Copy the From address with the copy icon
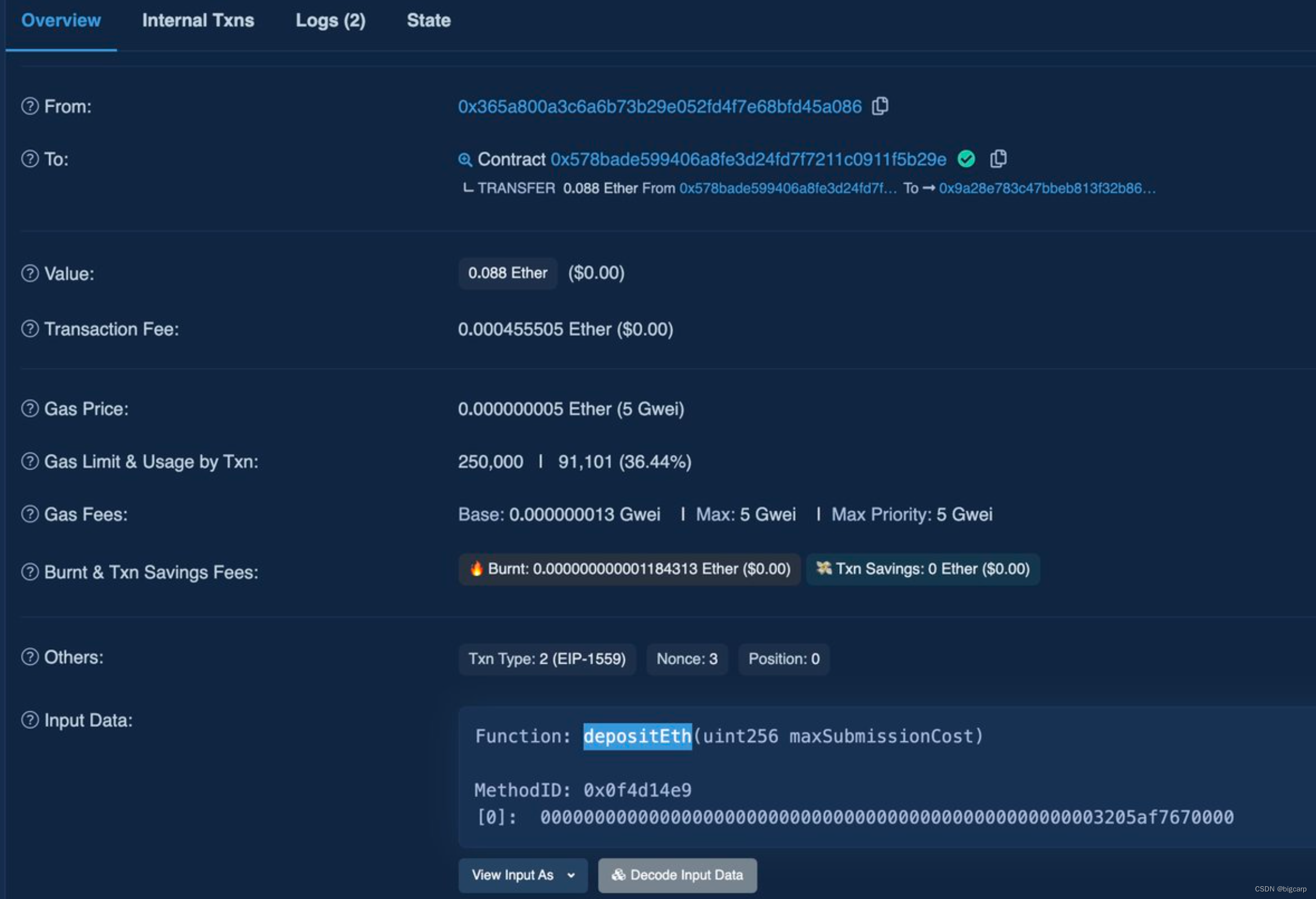The width and height of the screenshot is (1316, 899). [881, 106]
